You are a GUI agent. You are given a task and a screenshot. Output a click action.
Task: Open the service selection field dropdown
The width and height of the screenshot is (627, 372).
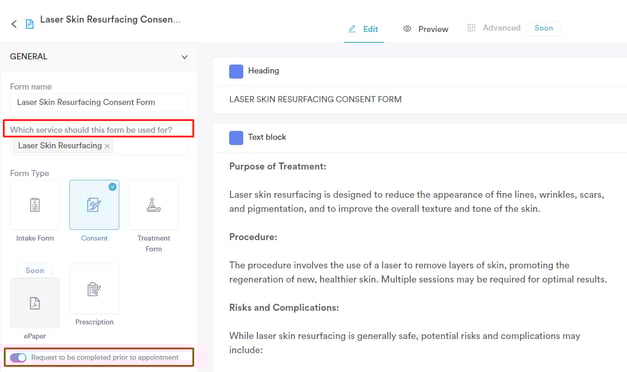[99, 146]
